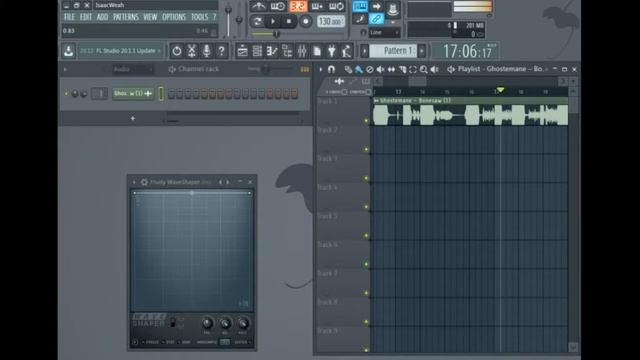Open the plugin picker plug icon
Screen dimensions: 640x360
[332, 51]
